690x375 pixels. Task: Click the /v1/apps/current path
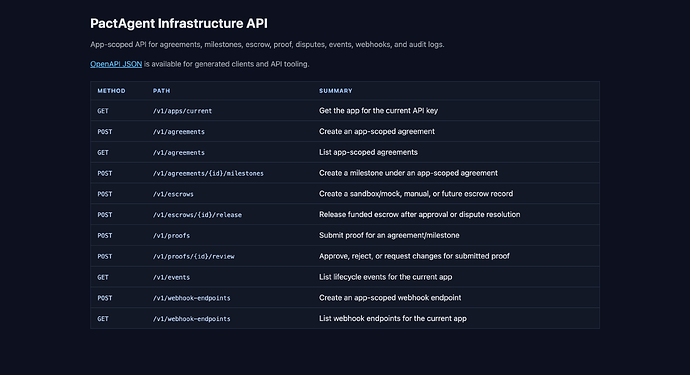[182, 111]
